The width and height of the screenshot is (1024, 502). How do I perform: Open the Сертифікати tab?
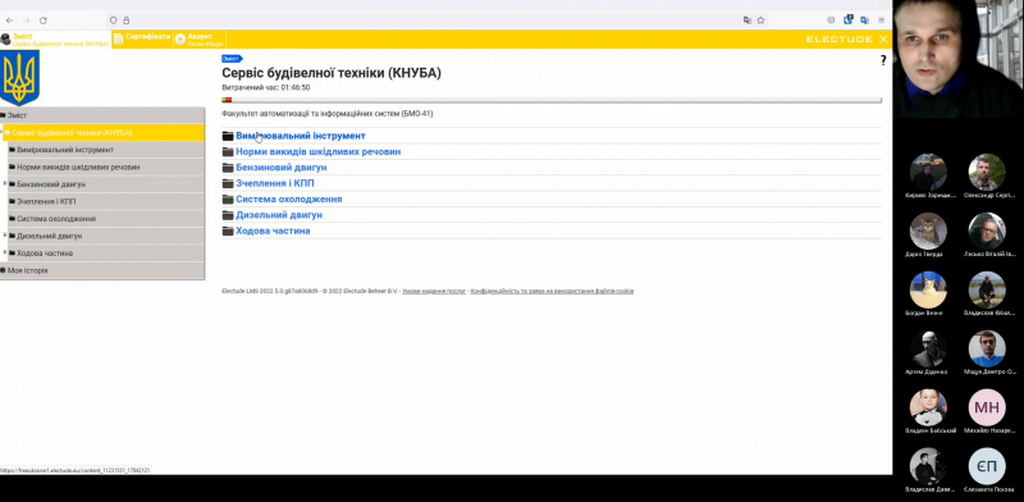pyautogui.click(x=142, y=39)
